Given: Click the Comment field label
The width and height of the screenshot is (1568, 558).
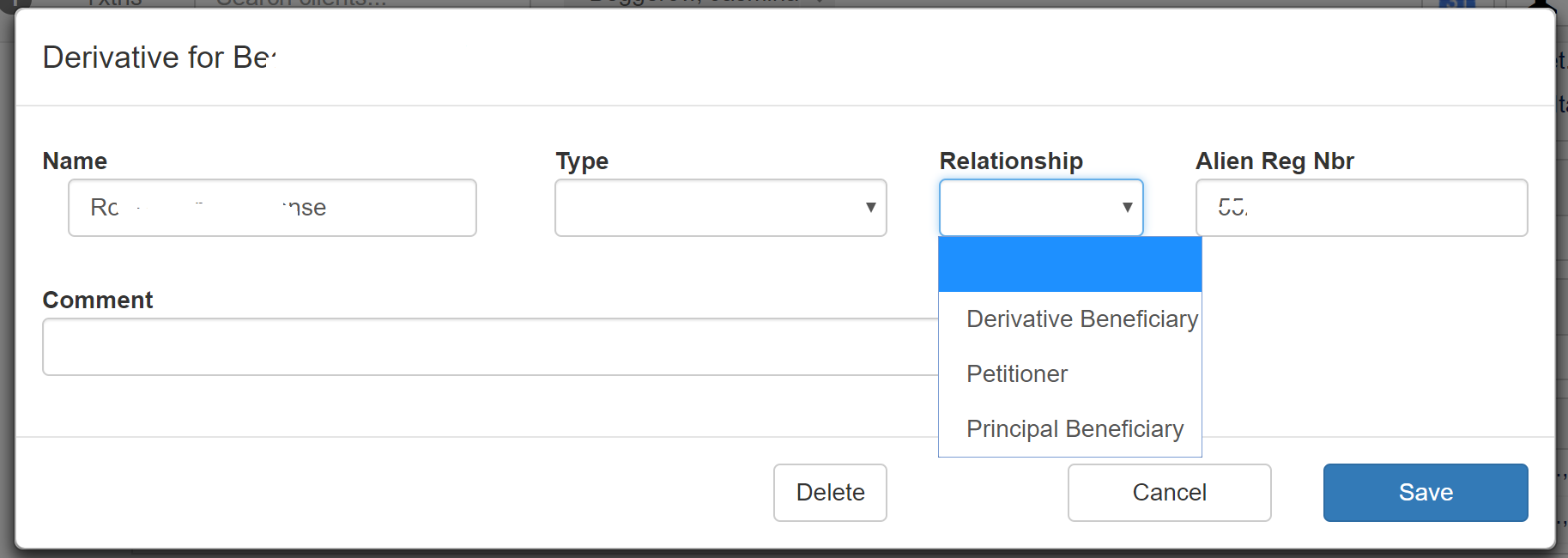Looking at the screenshot, I should tap(98, 300).
